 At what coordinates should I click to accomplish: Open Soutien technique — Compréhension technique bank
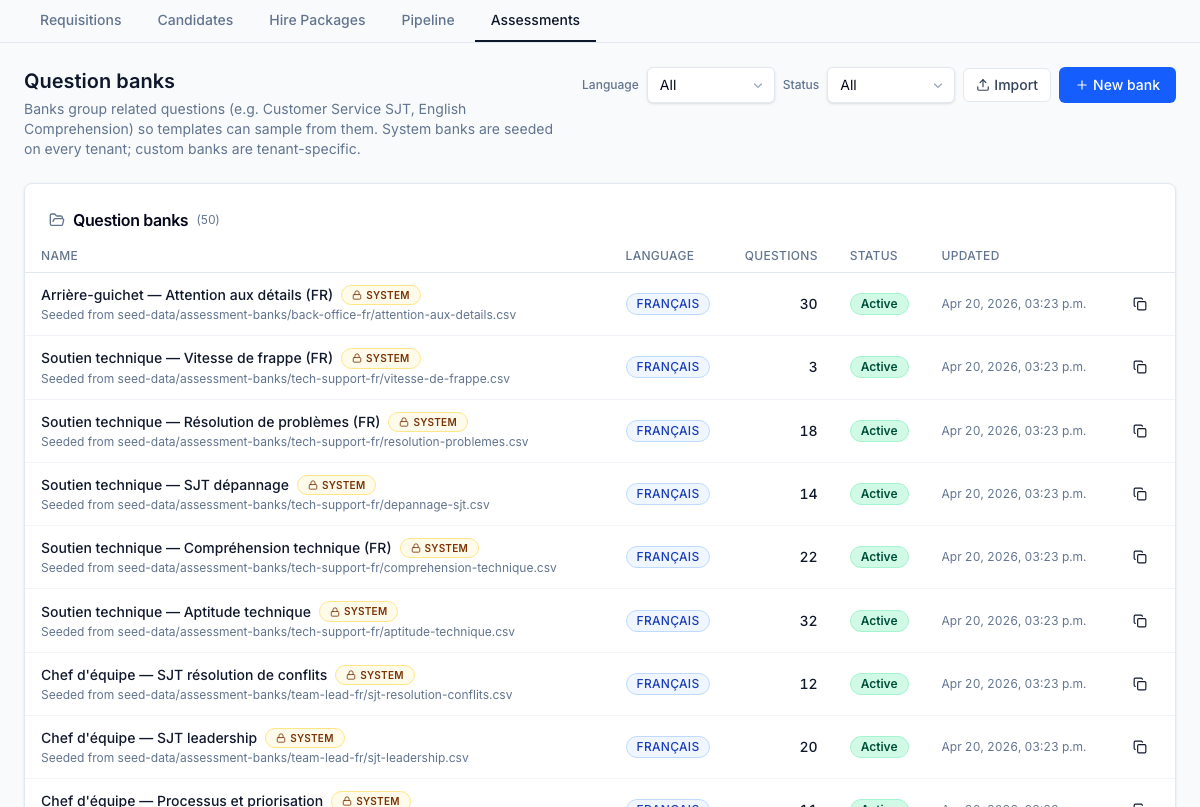pyautogui.click(x=216, y=548)
